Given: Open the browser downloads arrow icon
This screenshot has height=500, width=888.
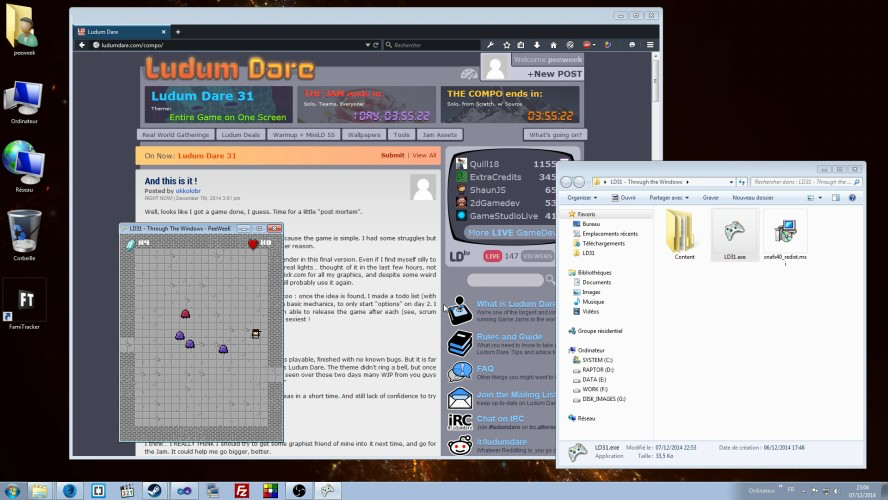Looking at the screenshot, I should point(536,45).
